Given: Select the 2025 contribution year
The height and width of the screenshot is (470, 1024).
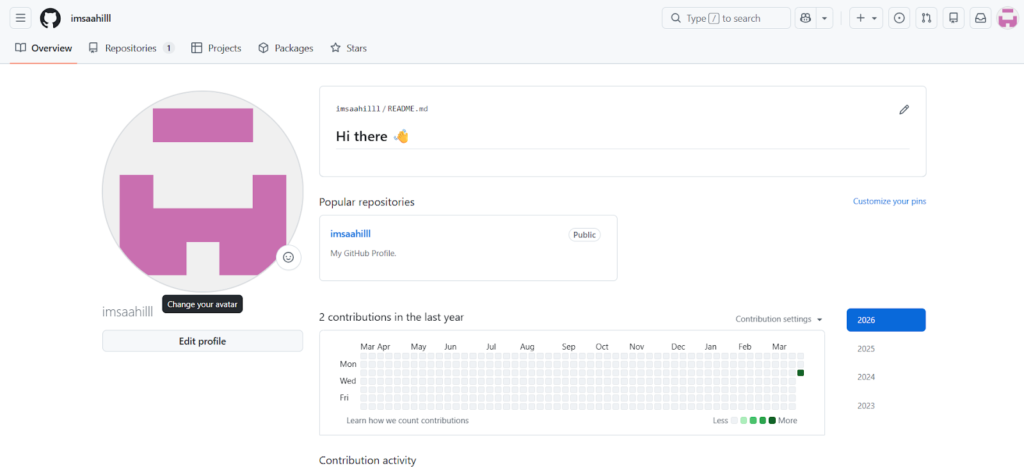Looking at the screenshot, I should tap(866, 349).
